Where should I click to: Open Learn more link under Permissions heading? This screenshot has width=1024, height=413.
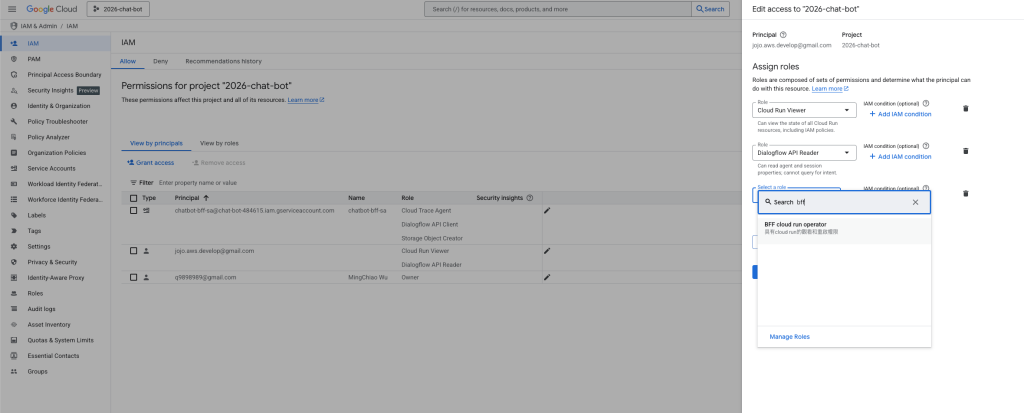coord(306,100)
